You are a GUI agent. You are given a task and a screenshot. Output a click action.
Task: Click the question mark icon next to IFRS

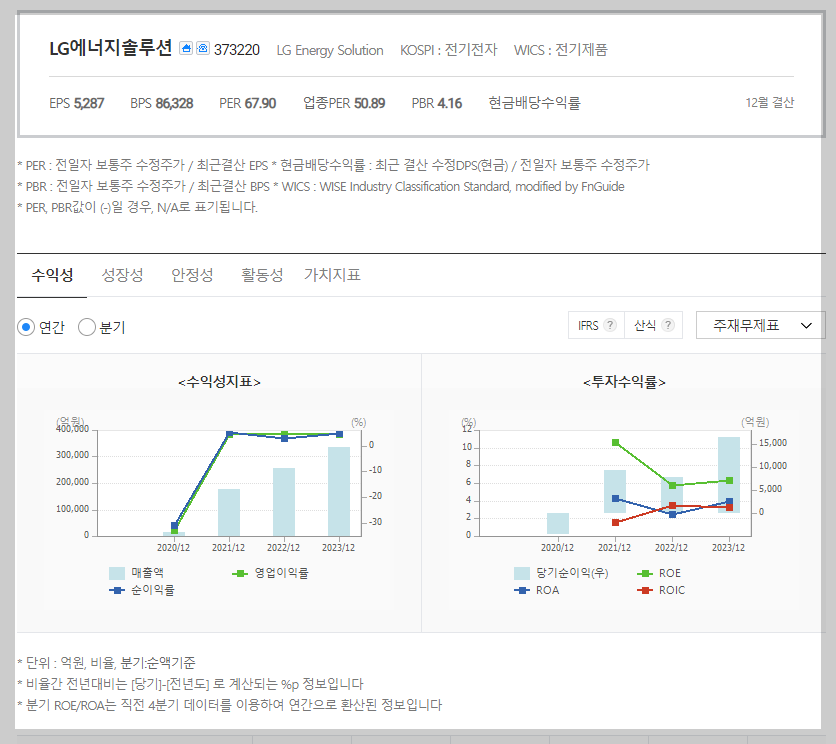[610, 325]
